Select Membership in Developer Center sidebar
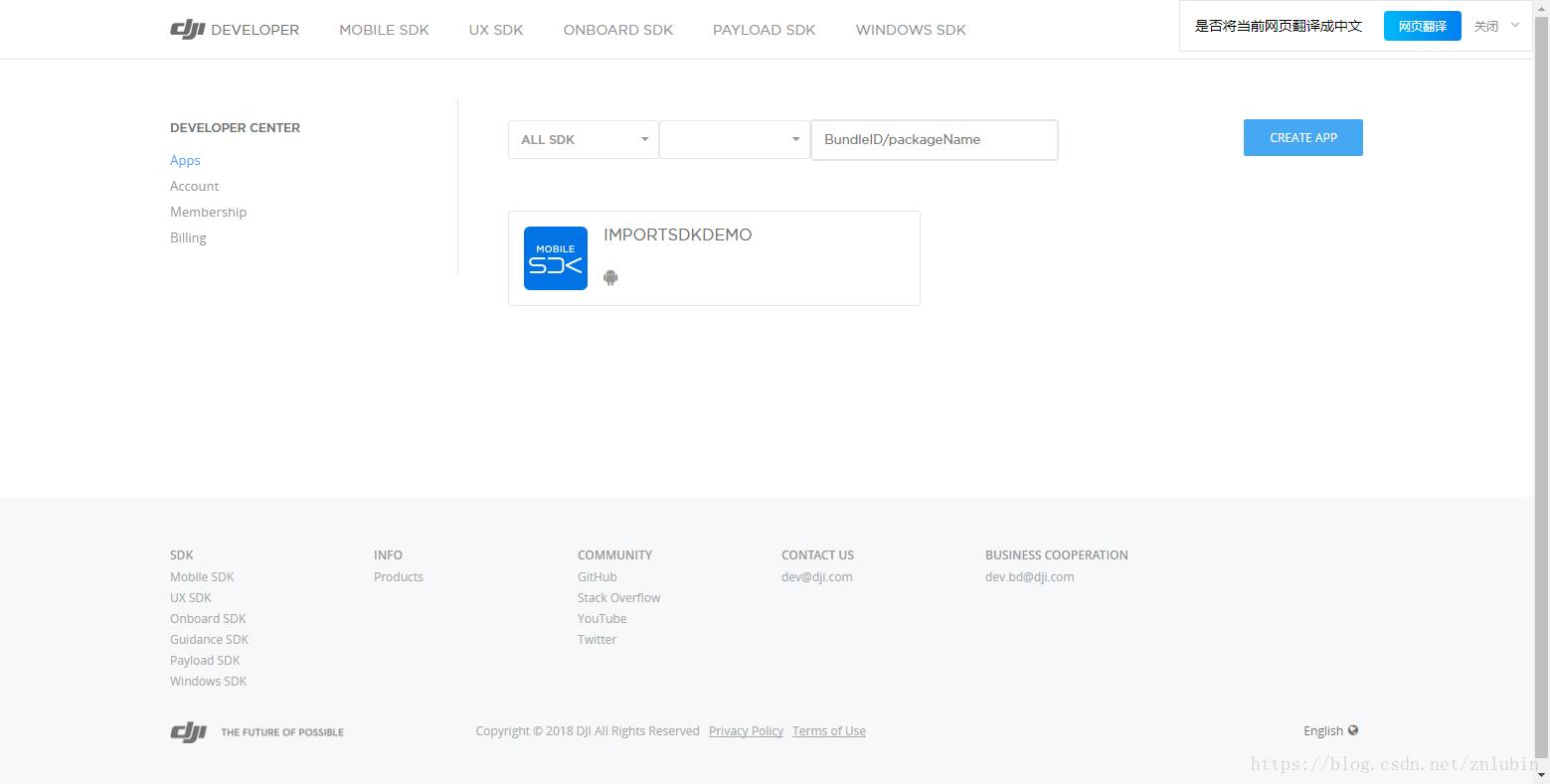The height and width of the screenshot is (784, 1550). coord(209,212)
